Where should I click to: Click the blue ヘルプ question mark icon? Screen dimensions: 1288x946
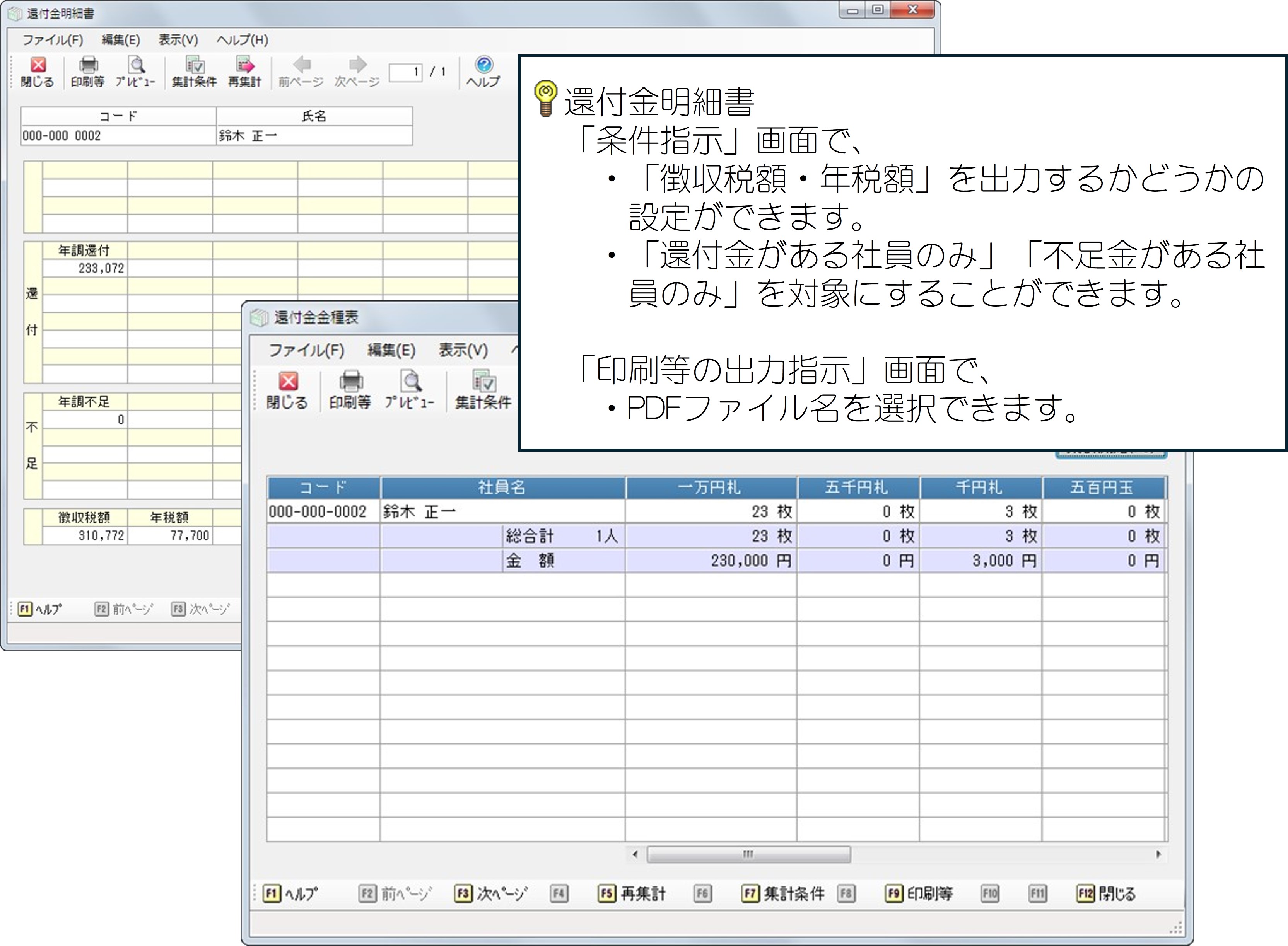(x=483, y=64)
